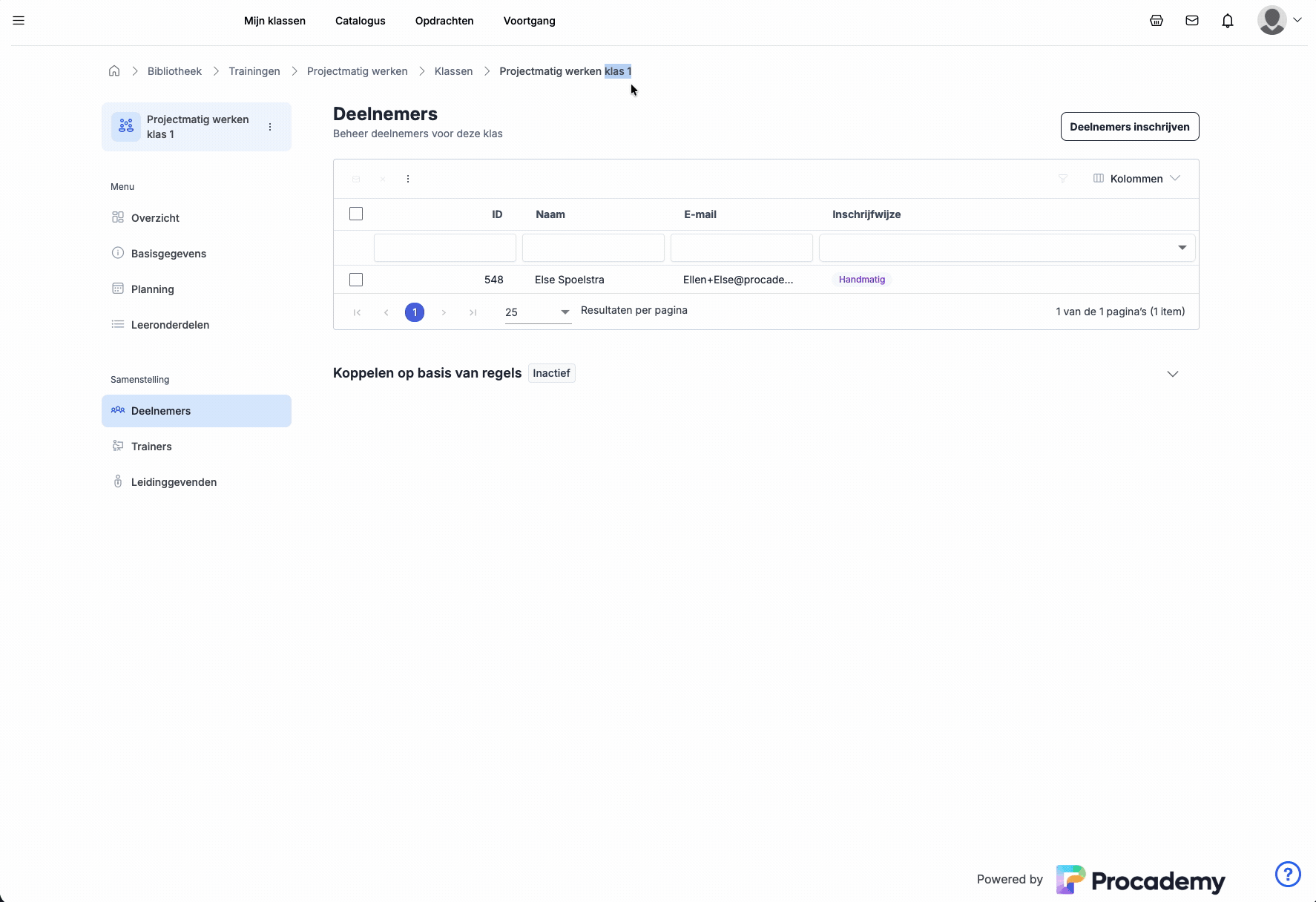Open options menu beside Projectmatig werken klas 1
This screenshot has height=902, width=1316.
click(270, 127)
